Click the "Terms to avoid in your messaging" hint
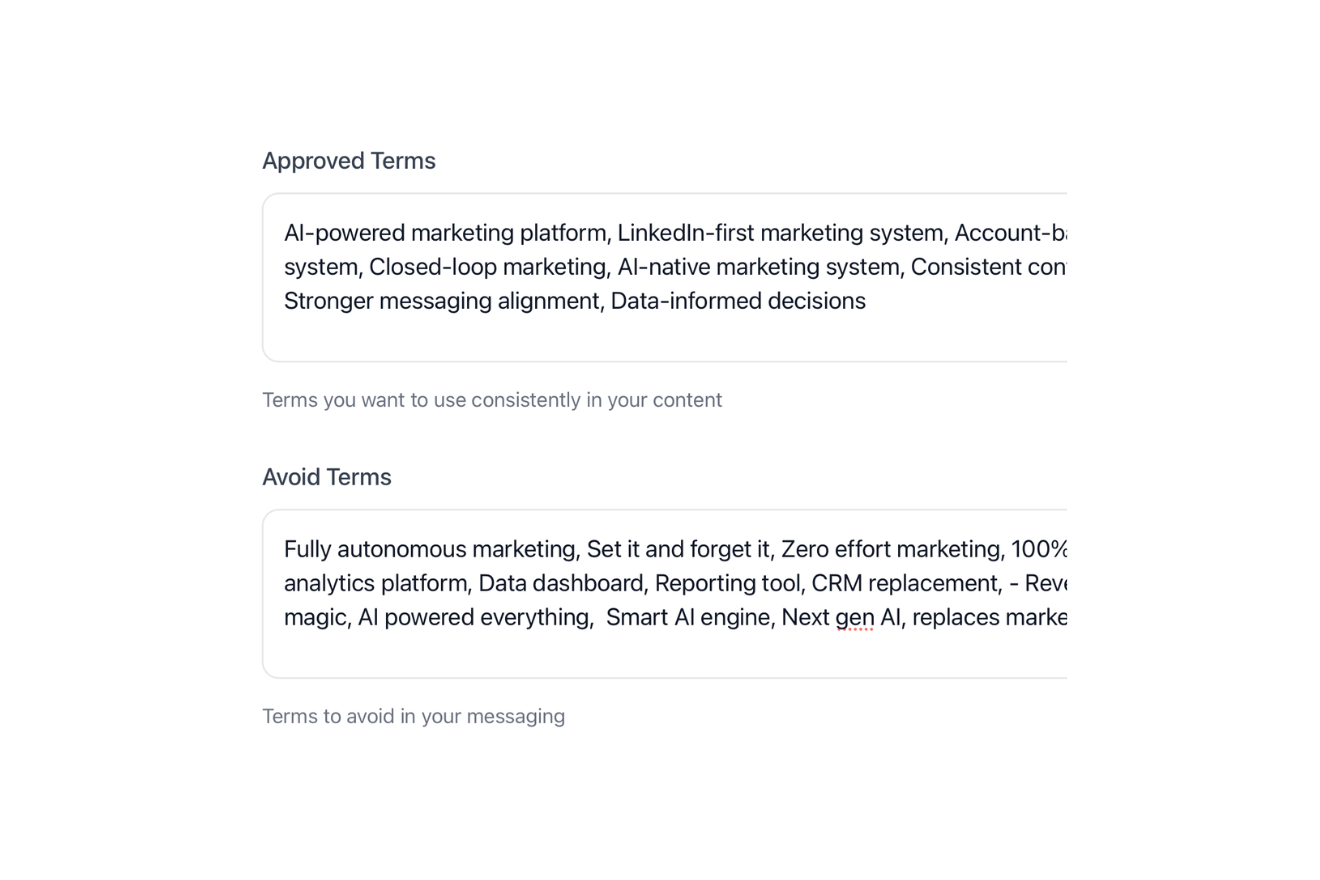Viewport: 1320px width, 880px height. point(413,716)
